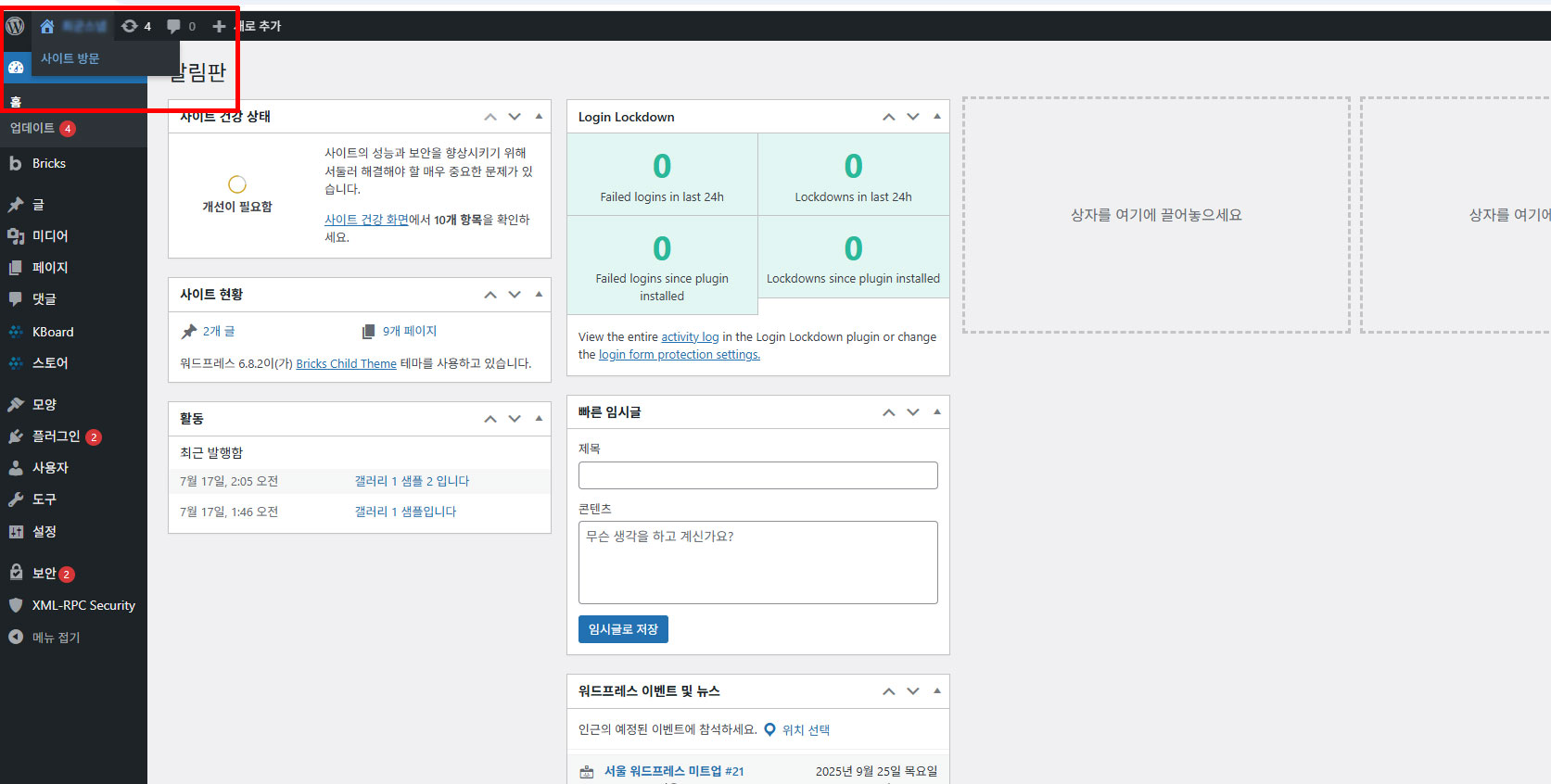Toggle the 빠른 임시글 panel
Screen dimensions: 1551x784
(936, 412)
